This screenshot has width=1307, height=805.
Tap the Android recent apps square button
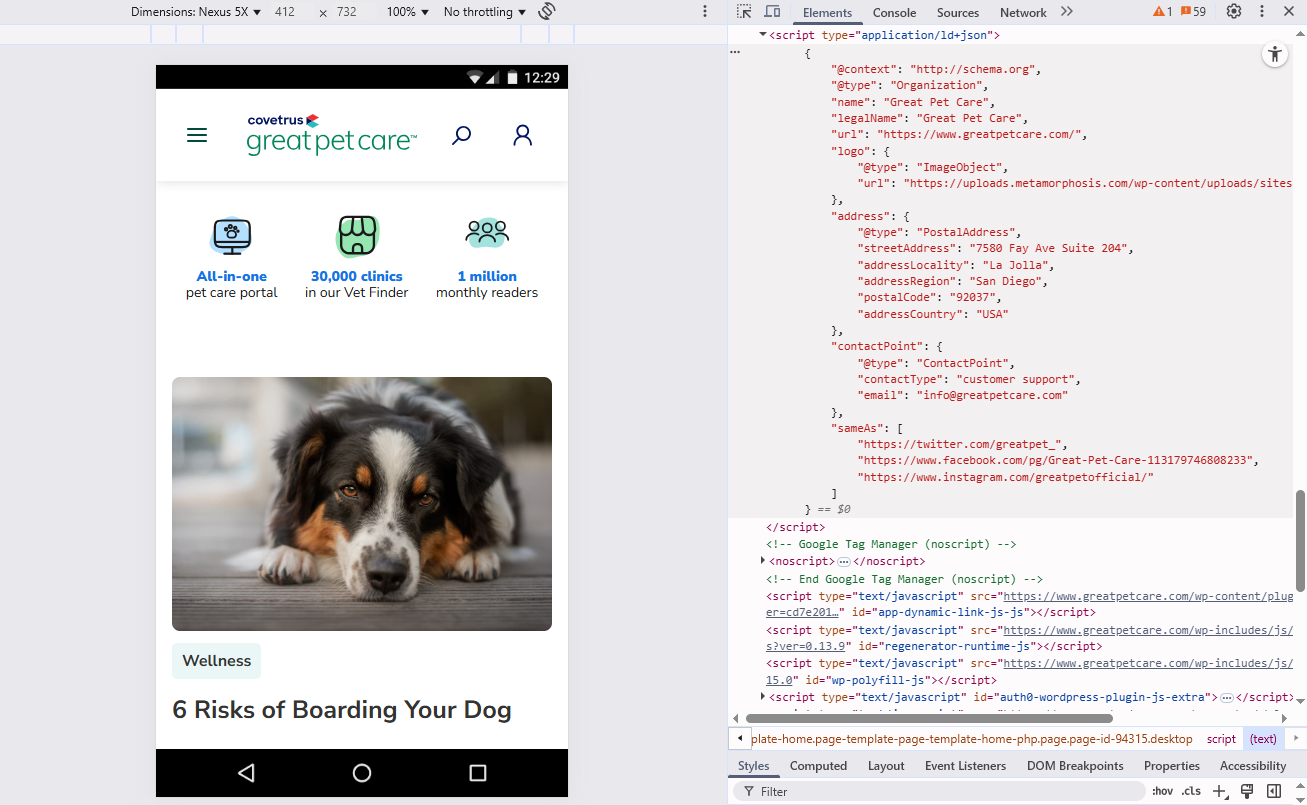tap(478, 773)
